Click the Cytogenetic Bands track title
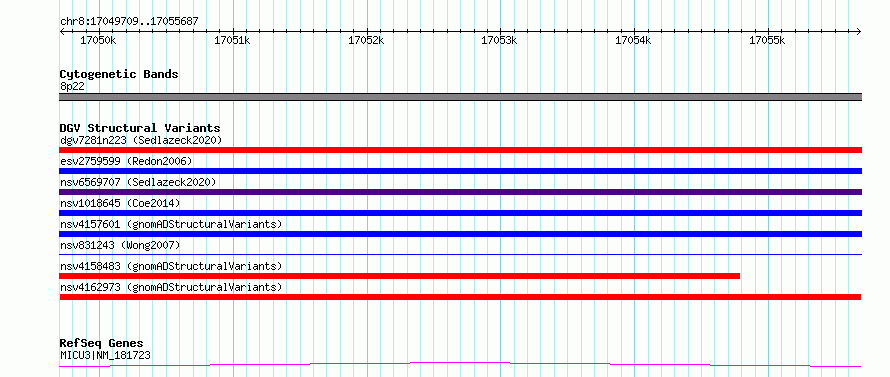Viewport: 890px width, 377px height. coord(119,74)
